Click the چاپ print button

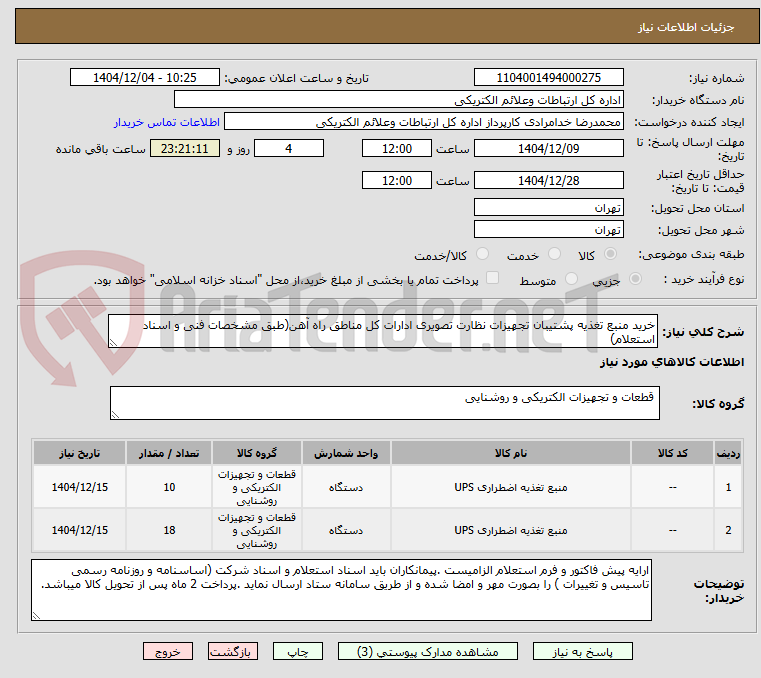pos(298,651)
